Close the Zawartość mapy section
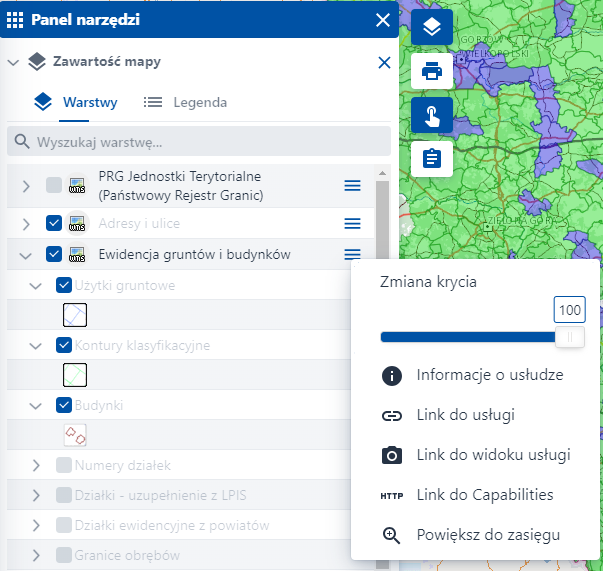The image size is (603, 571). tap(383, 63)
